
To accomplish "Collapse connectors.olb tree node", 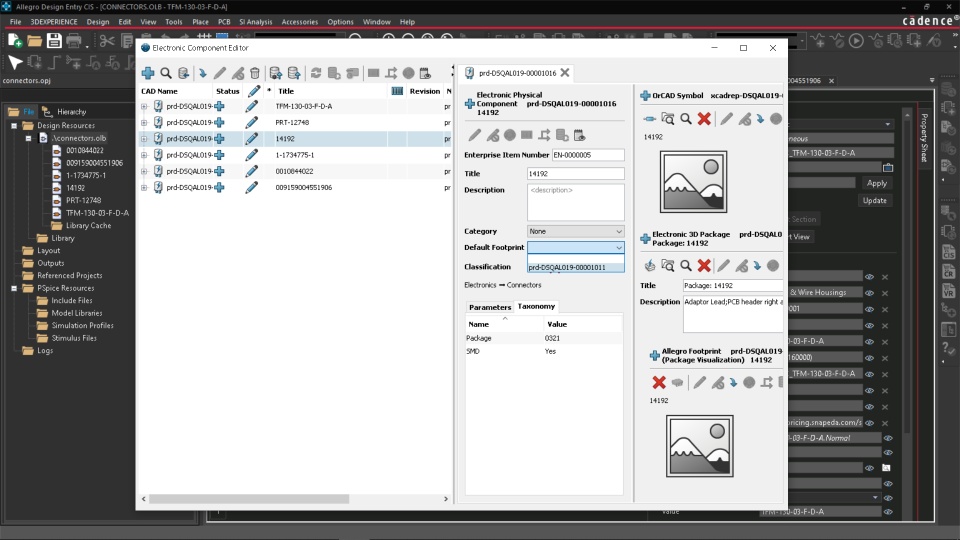I will (28, 138).
